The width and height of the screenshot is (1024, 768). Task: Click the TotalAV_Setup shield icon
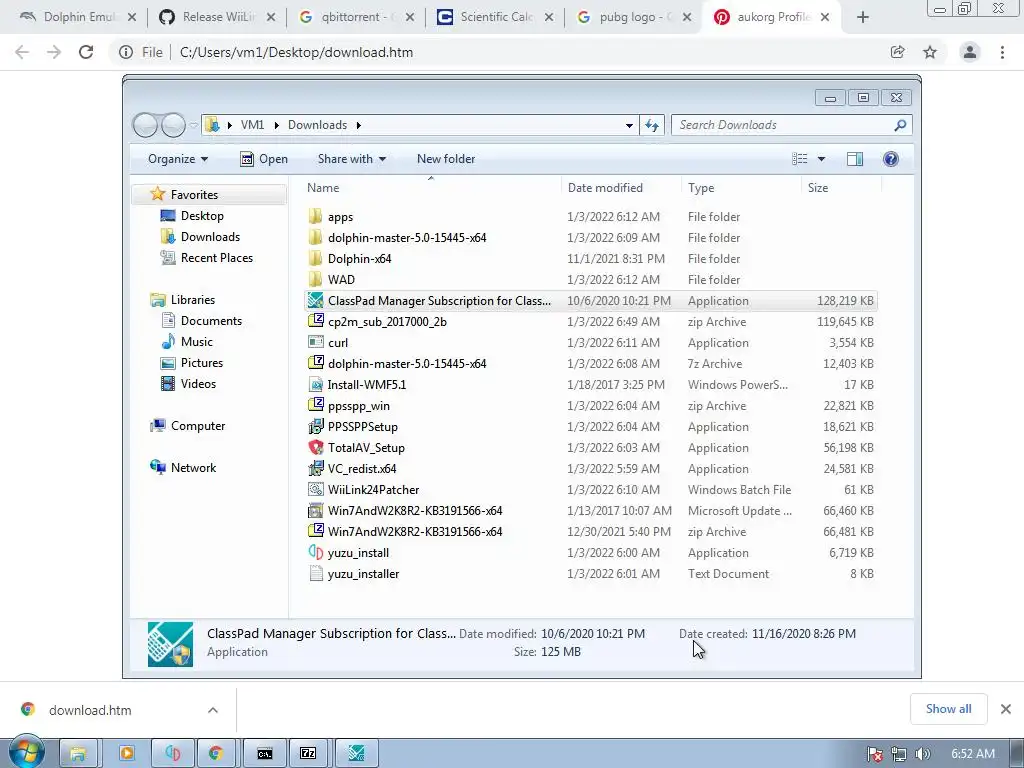click(315, 447)
